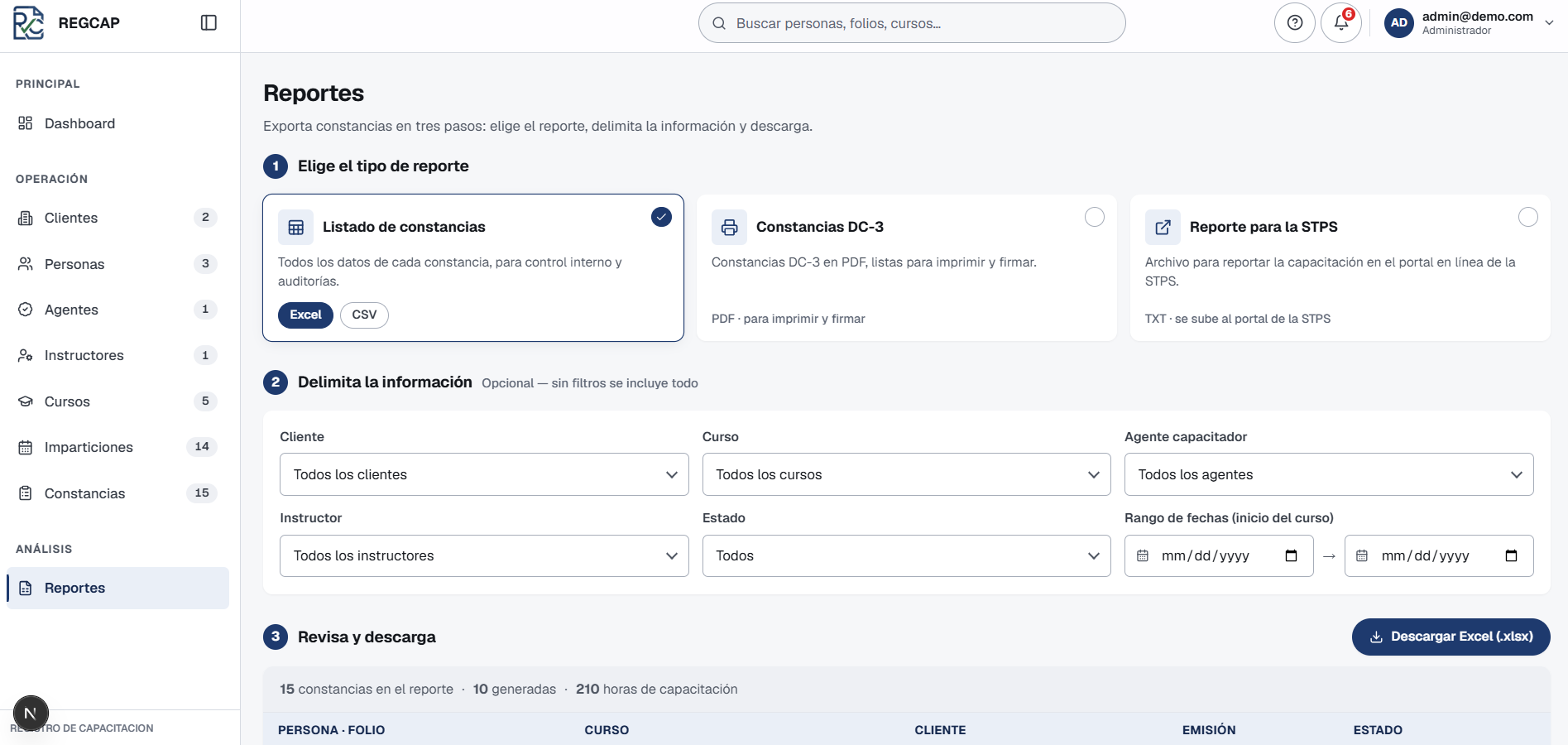Click the external link icon in Reporte STPS
1568x745 pixels.
coord(1163,227)
